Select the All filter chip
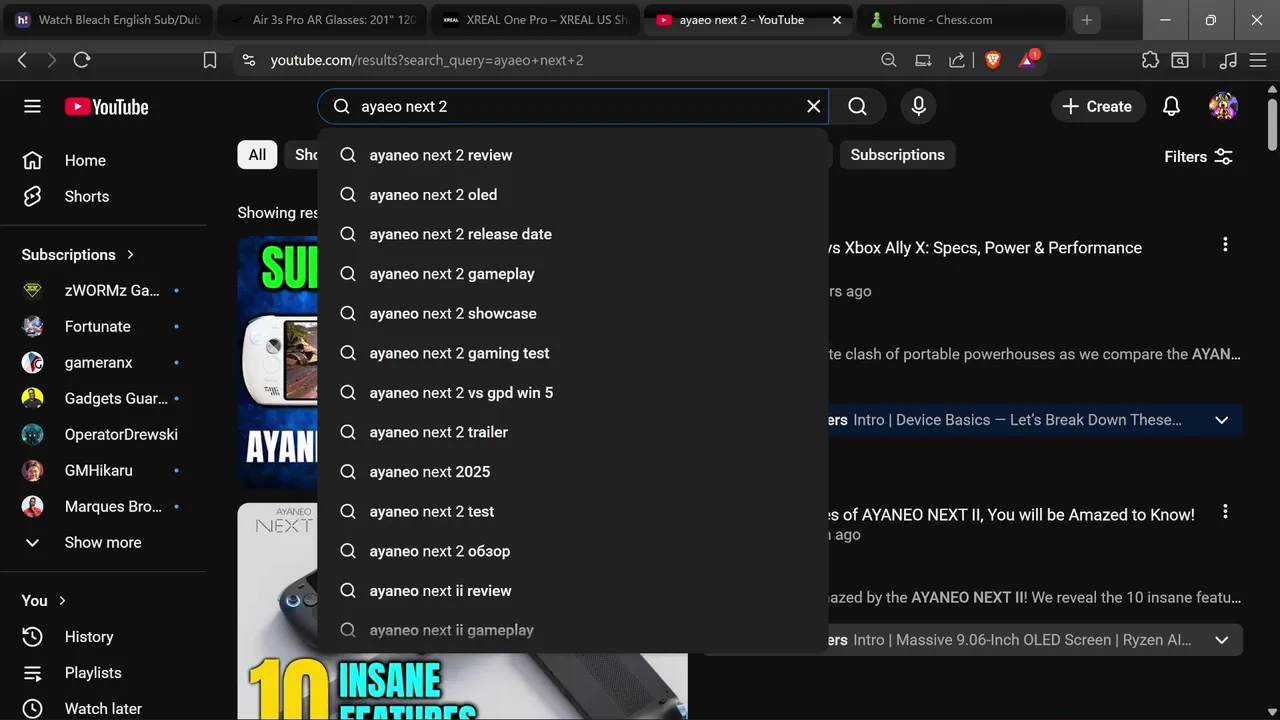The width and height of the screenshot is (1280, 720). (257, 154)
